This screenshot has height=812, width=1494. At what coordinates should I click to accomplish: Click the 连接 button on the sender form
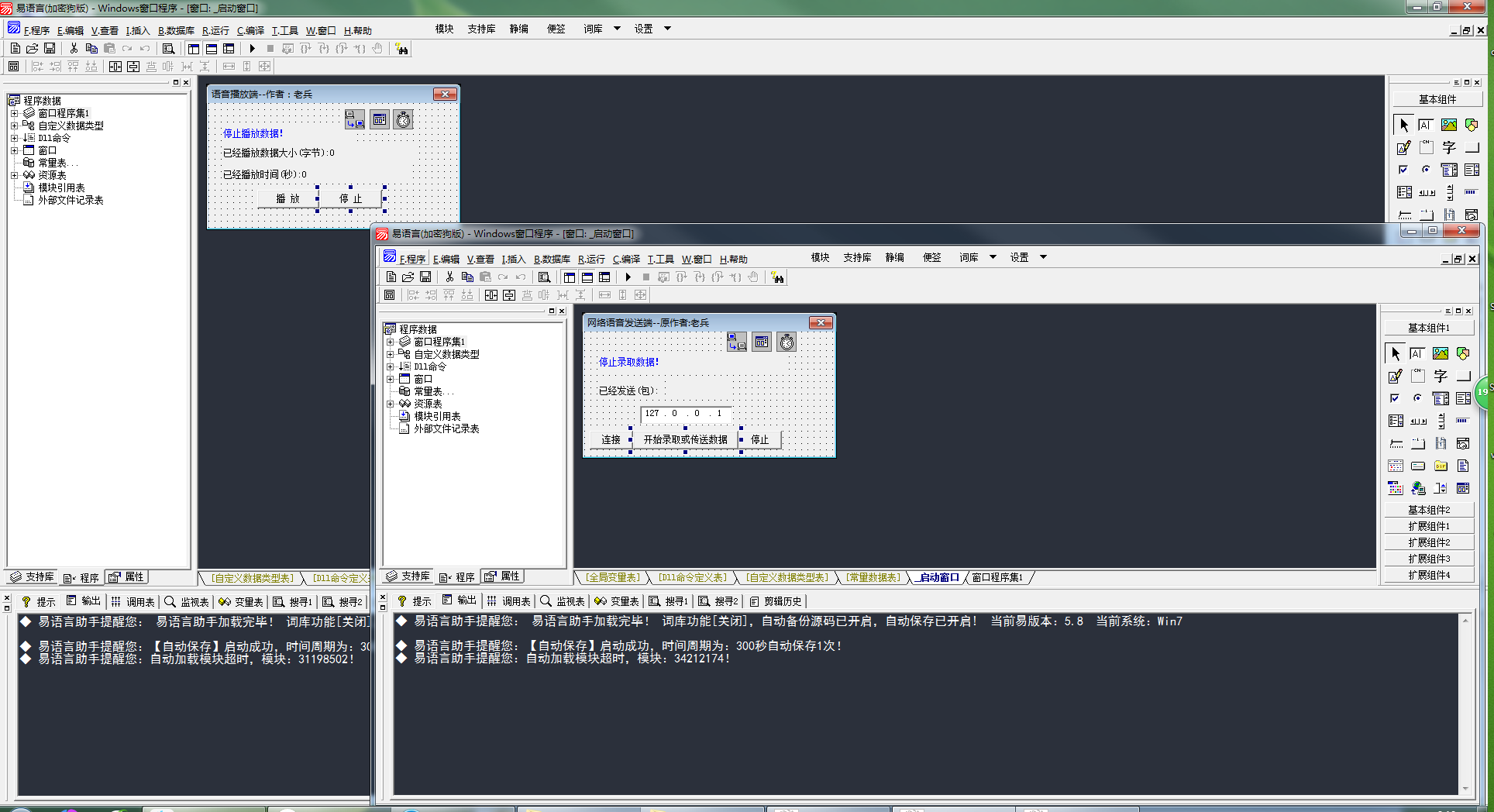tap(611, 439)
